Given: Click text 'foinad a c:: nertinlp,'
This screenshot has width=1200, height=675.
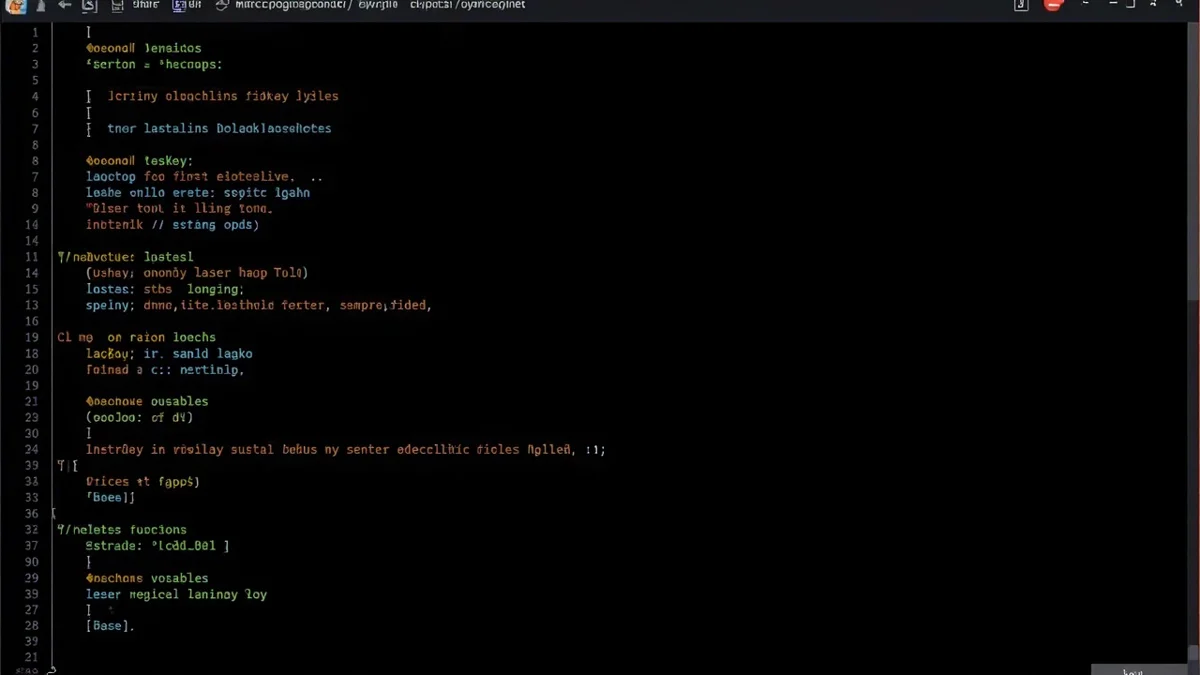Looking at the screenshot, I should pos(166,369).
